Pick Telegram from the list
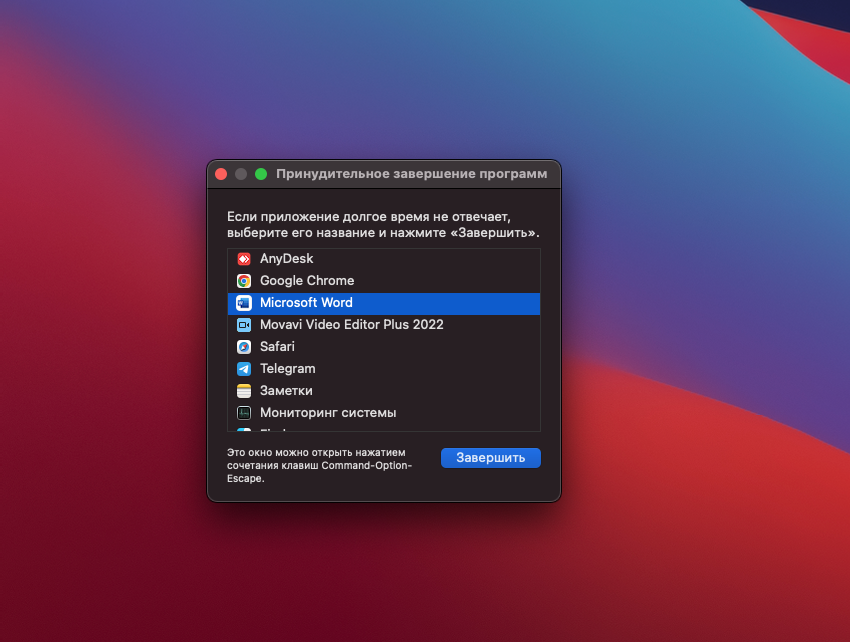The height and width of the screenshot is (642, 850). pos(384,369)
